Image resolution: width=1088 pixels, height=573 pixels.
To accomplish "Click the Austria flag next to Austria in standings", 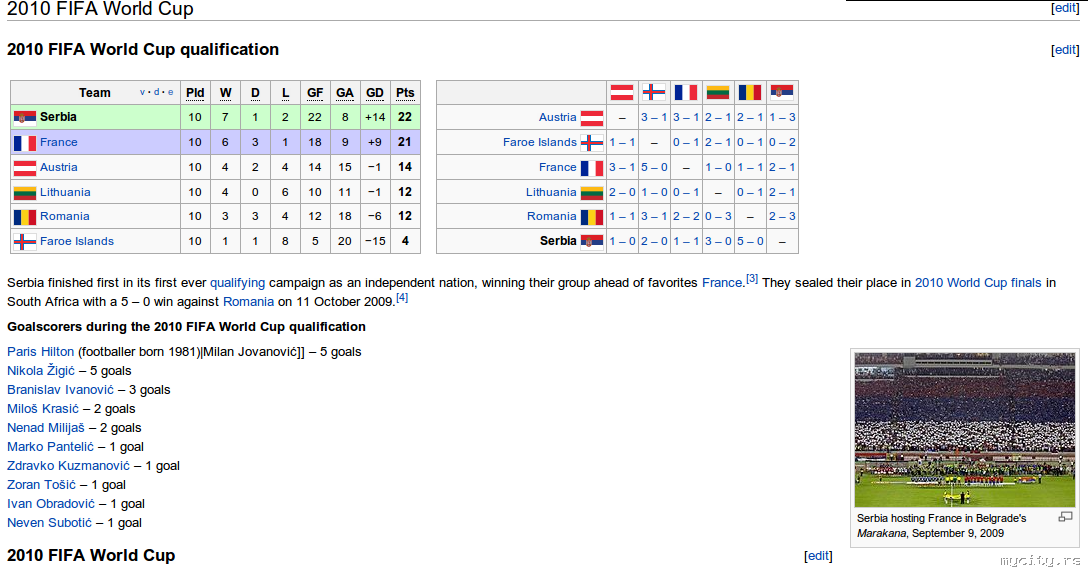I will point(25,168).
